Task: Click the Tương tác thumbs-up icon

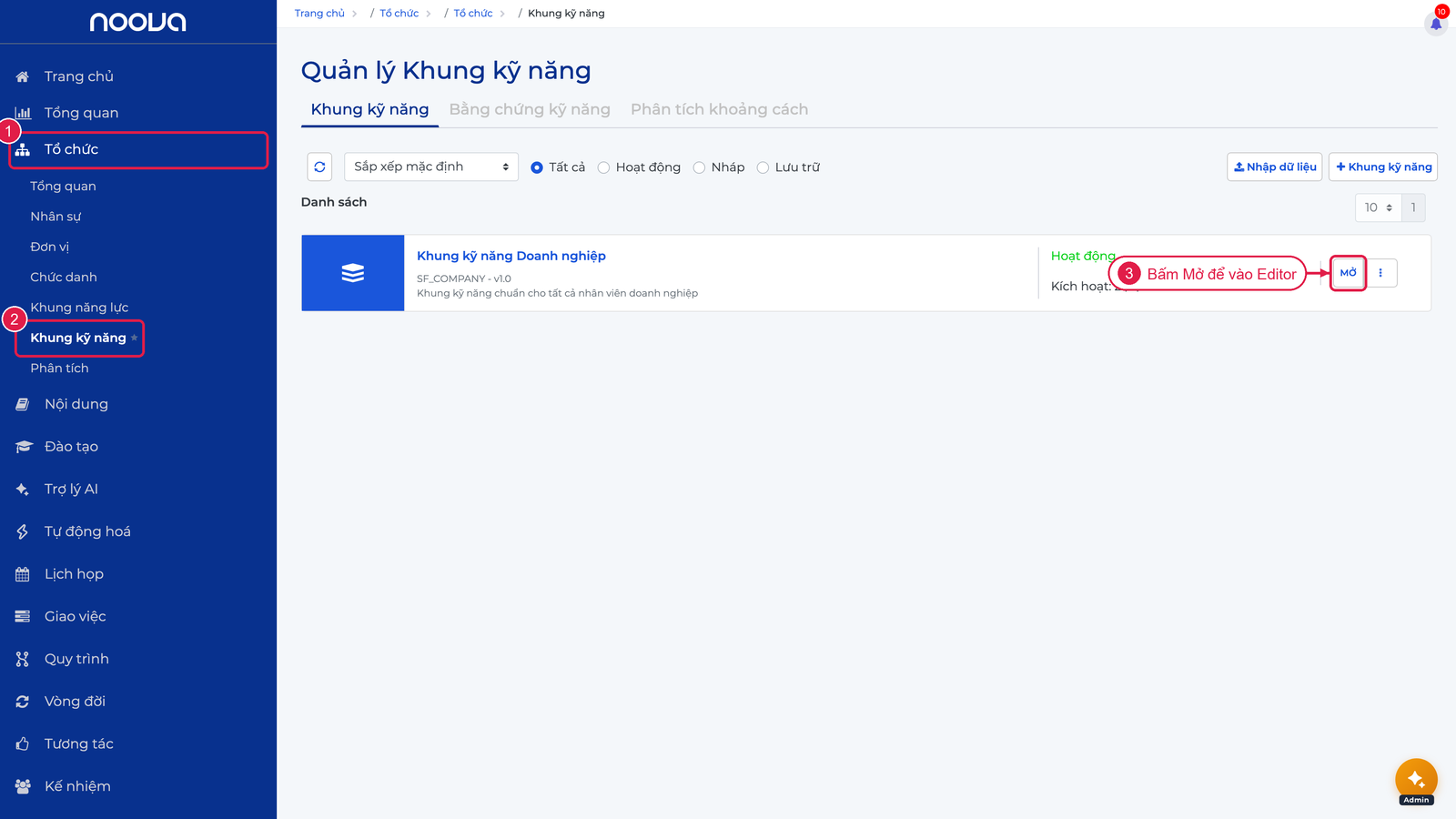Action: coord(23,744)
